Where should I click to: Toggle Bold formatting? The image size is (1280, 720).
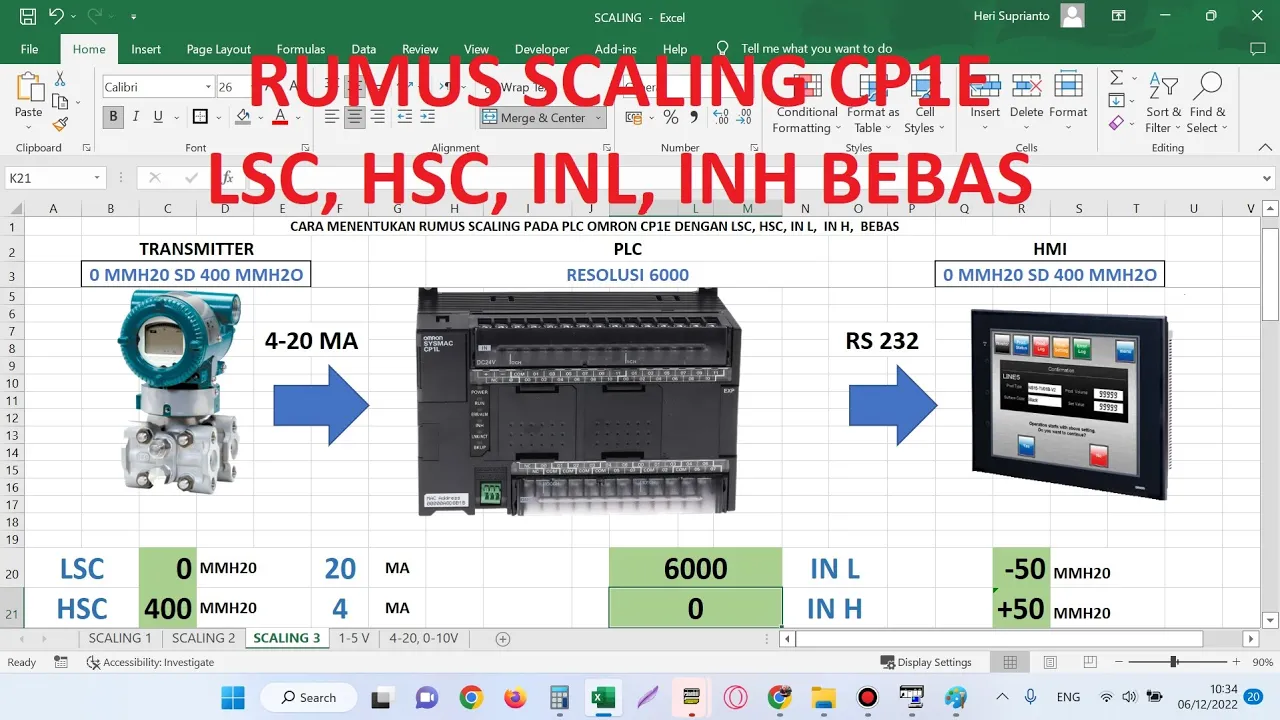[113, 117]
